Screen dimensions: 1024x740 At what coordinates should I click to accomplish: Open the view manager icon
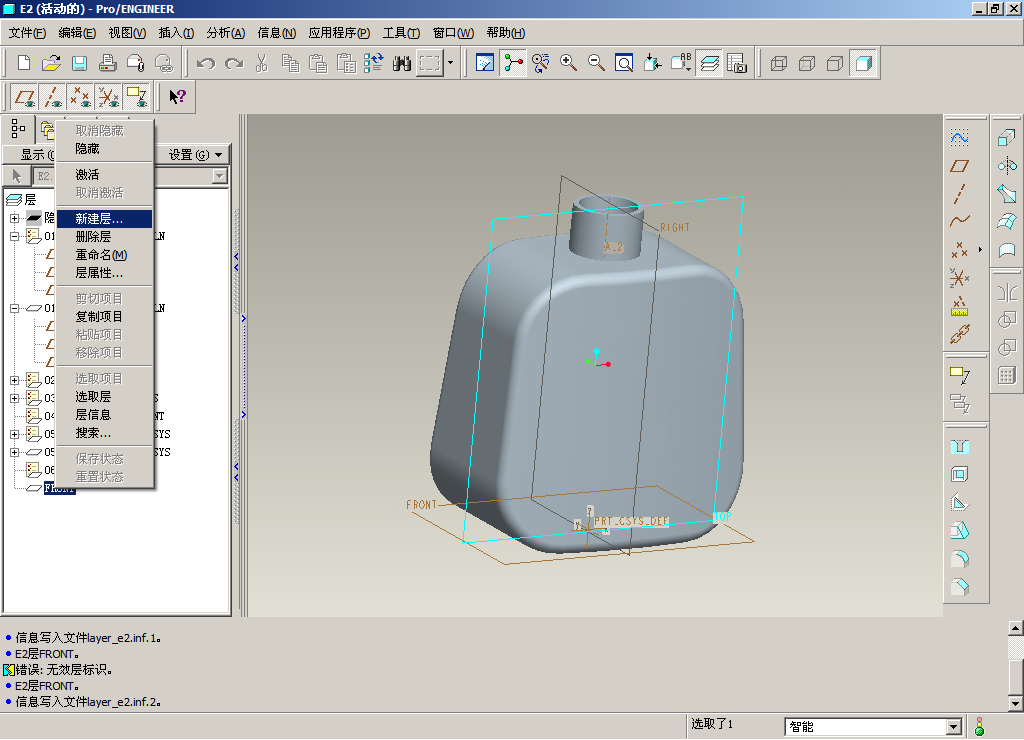[x=737, y=63]
